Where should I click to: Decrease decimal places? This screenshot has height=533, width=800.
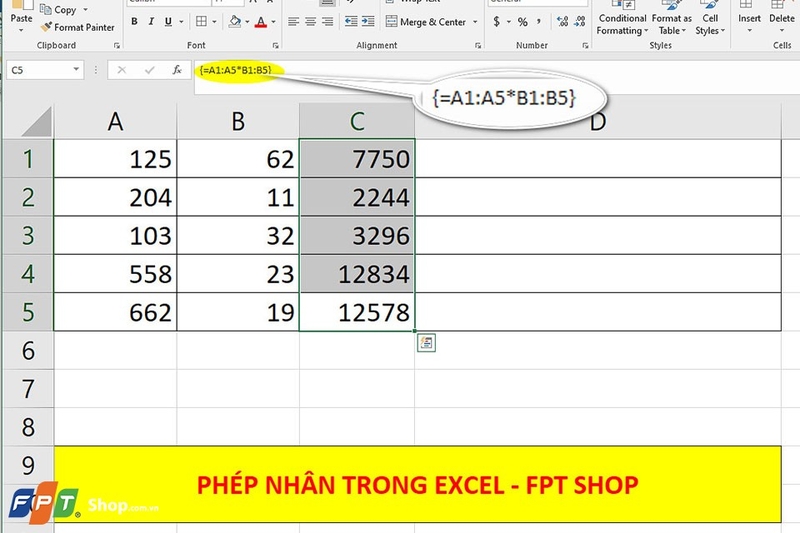point(580,21)
